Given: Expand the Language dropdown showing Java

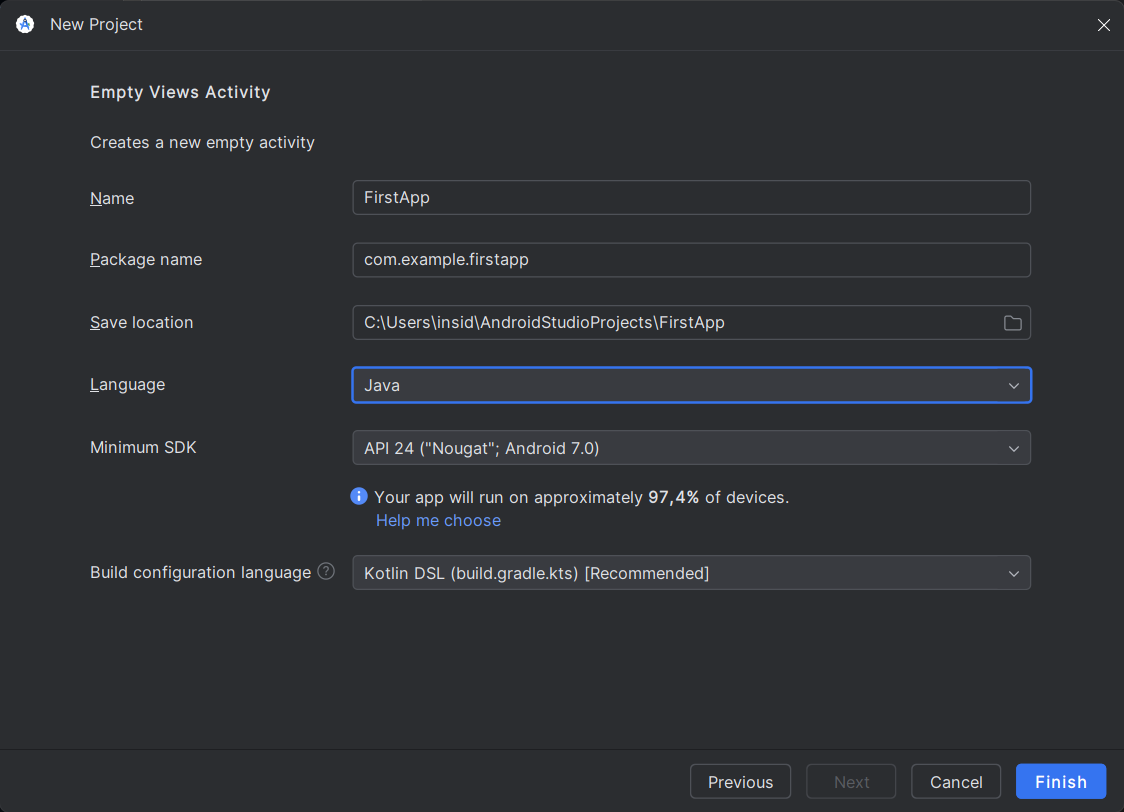Looking at the screenshot, I should 691,385.
